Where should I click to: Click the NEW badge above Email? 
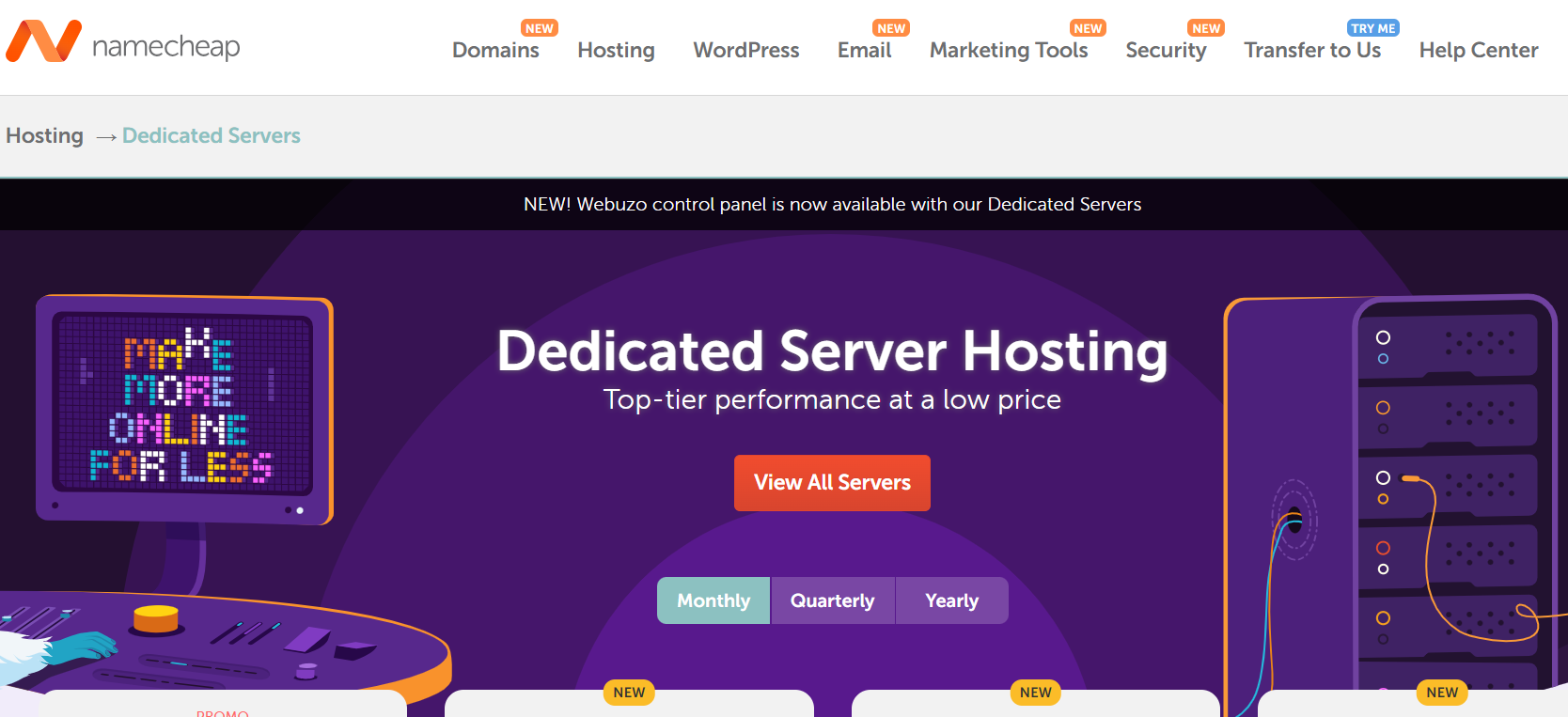click(891, 28)
